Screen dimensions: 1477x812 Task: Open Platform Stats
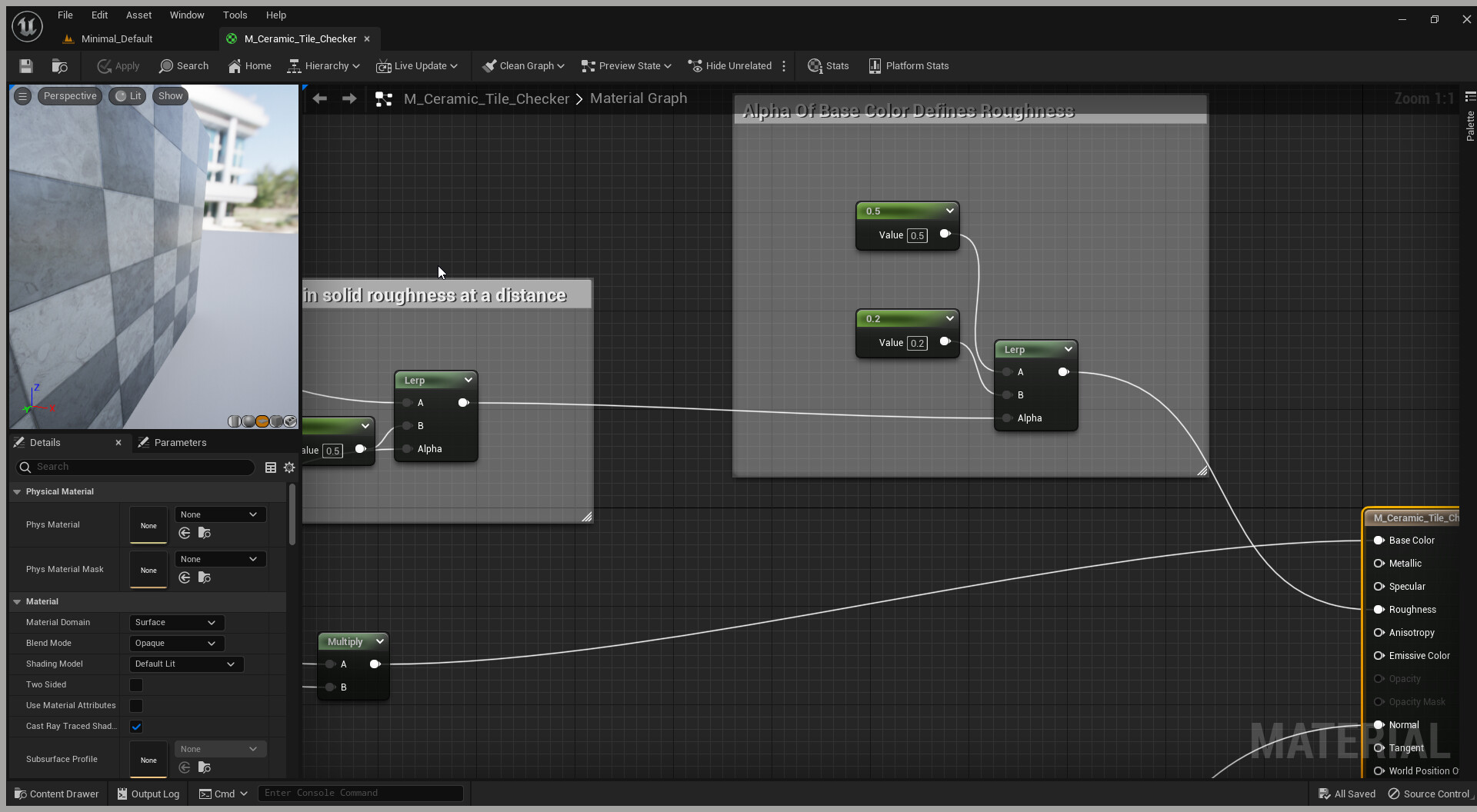click(x=909, y=65)
